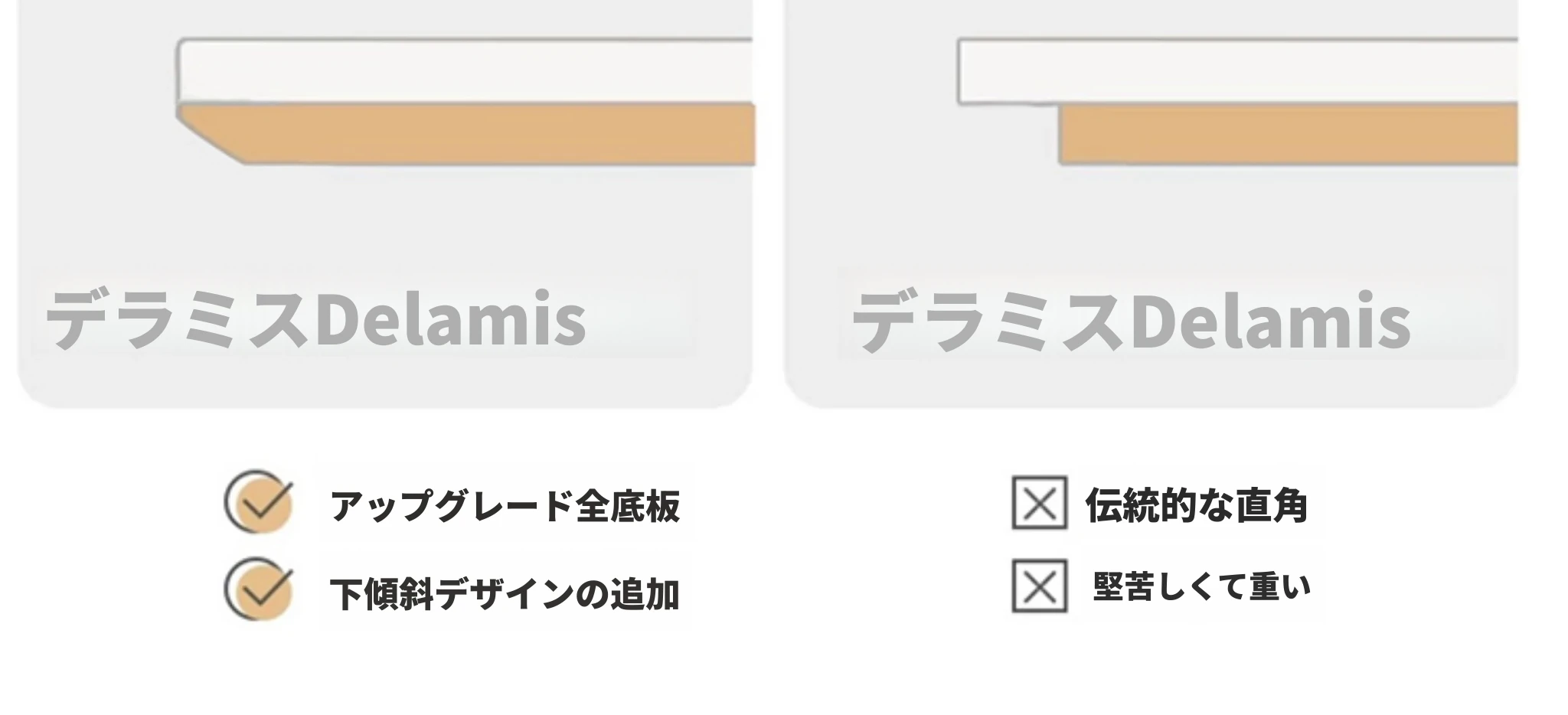
Task: Select the 伝統的な直角 text label
Action: [1197, 505]
